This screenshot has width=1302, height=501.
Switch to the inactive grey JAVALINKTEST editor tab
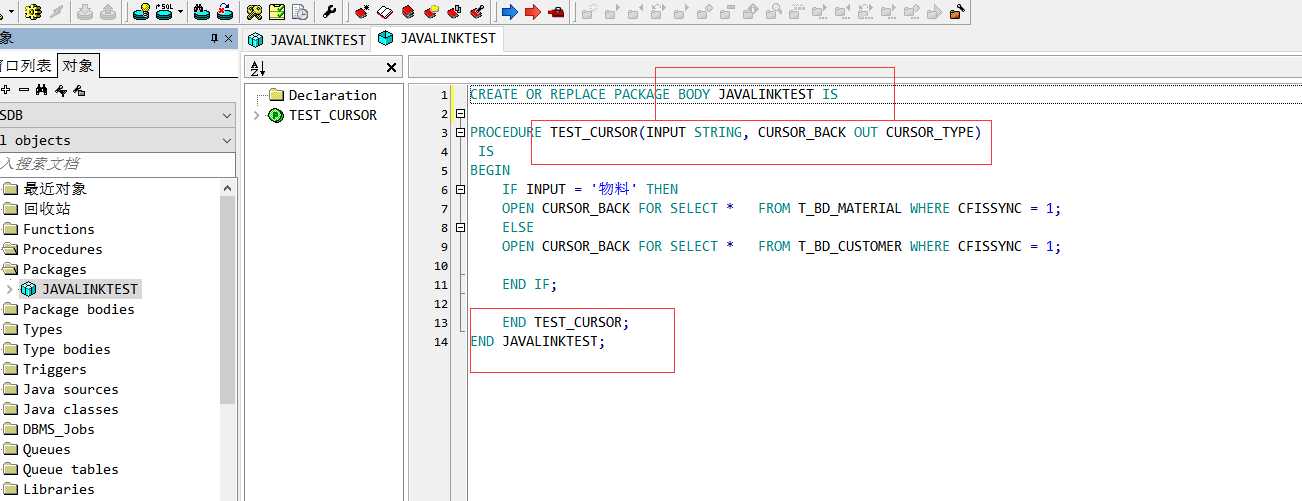tap(306, 40)
